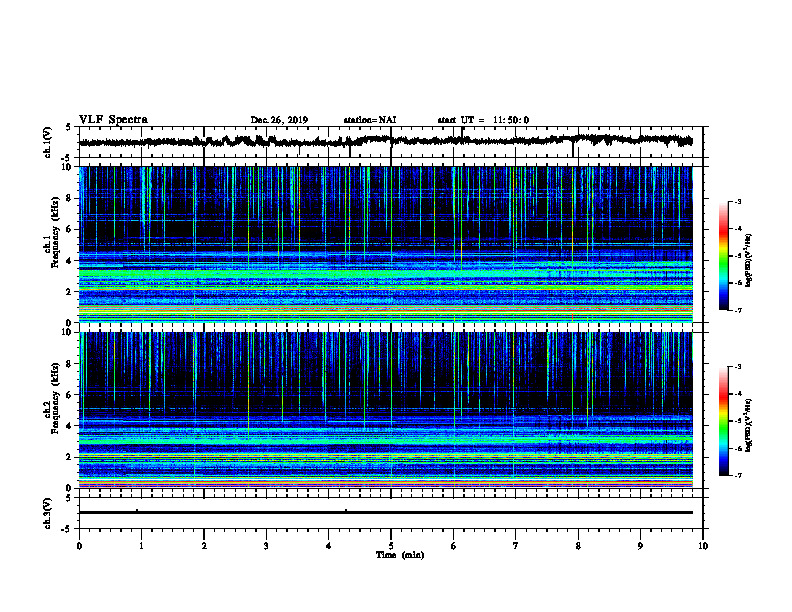Click the "-5" tick on ch.1(V) axis

67,158
